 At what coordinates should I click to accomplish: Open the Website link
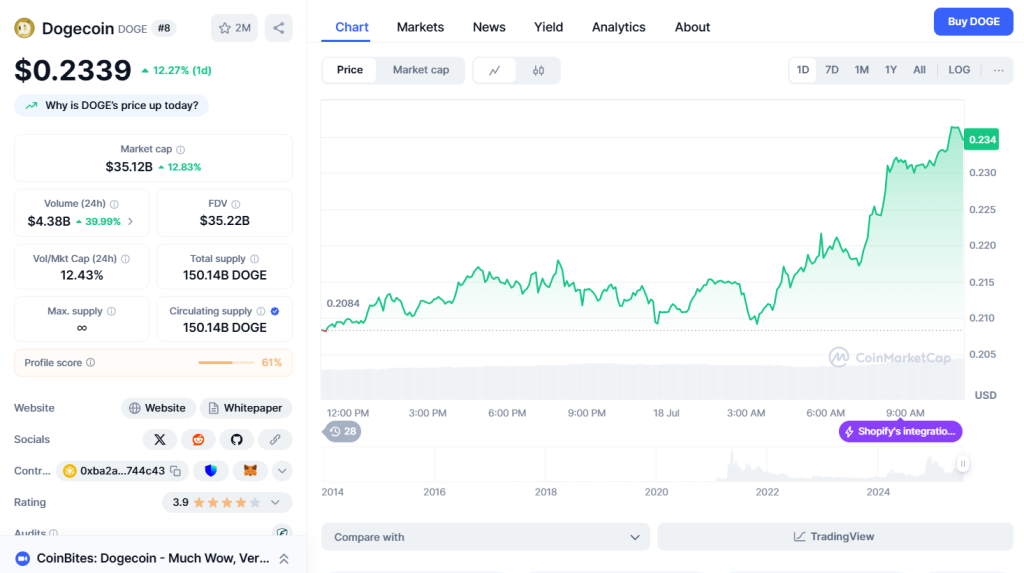coord(157,408)
